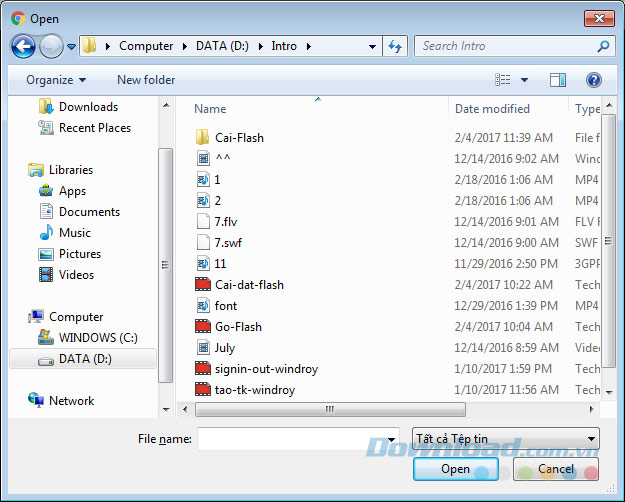Select the Cai-Flash folder icon

pos(202,138)
